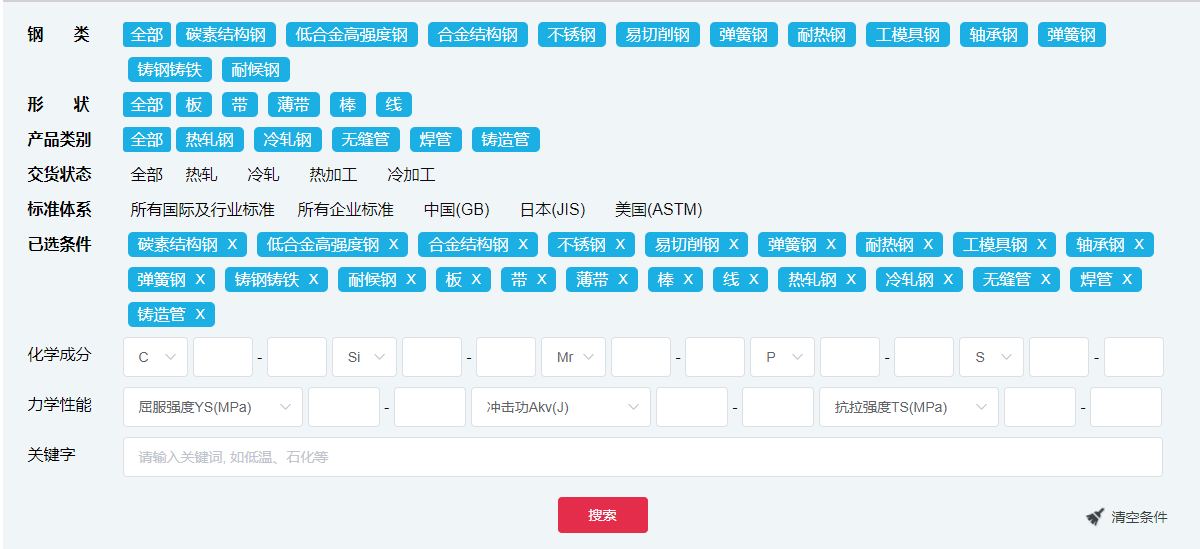The width and height of the screenshot is (1200, 549).
Task: Open the 抗拉强度TS(MPa) dropdown
Action: [x=909, y=407]
